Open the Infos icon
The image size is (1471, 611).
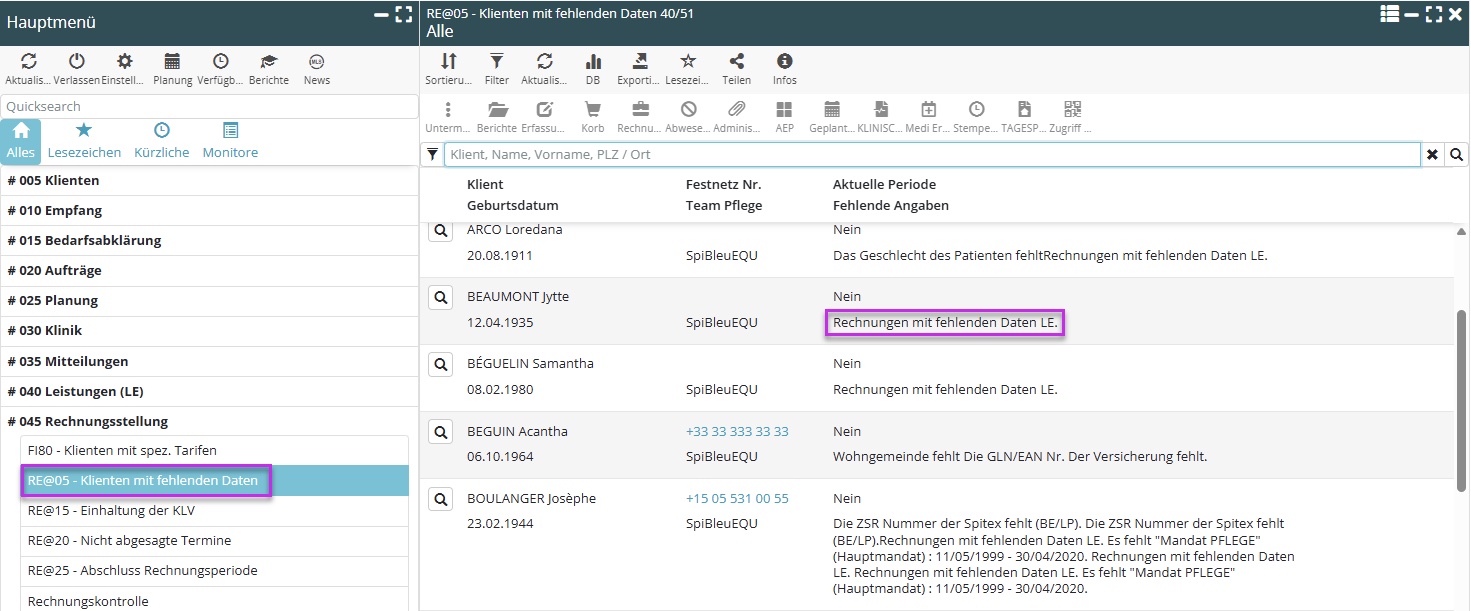[784, 62]
